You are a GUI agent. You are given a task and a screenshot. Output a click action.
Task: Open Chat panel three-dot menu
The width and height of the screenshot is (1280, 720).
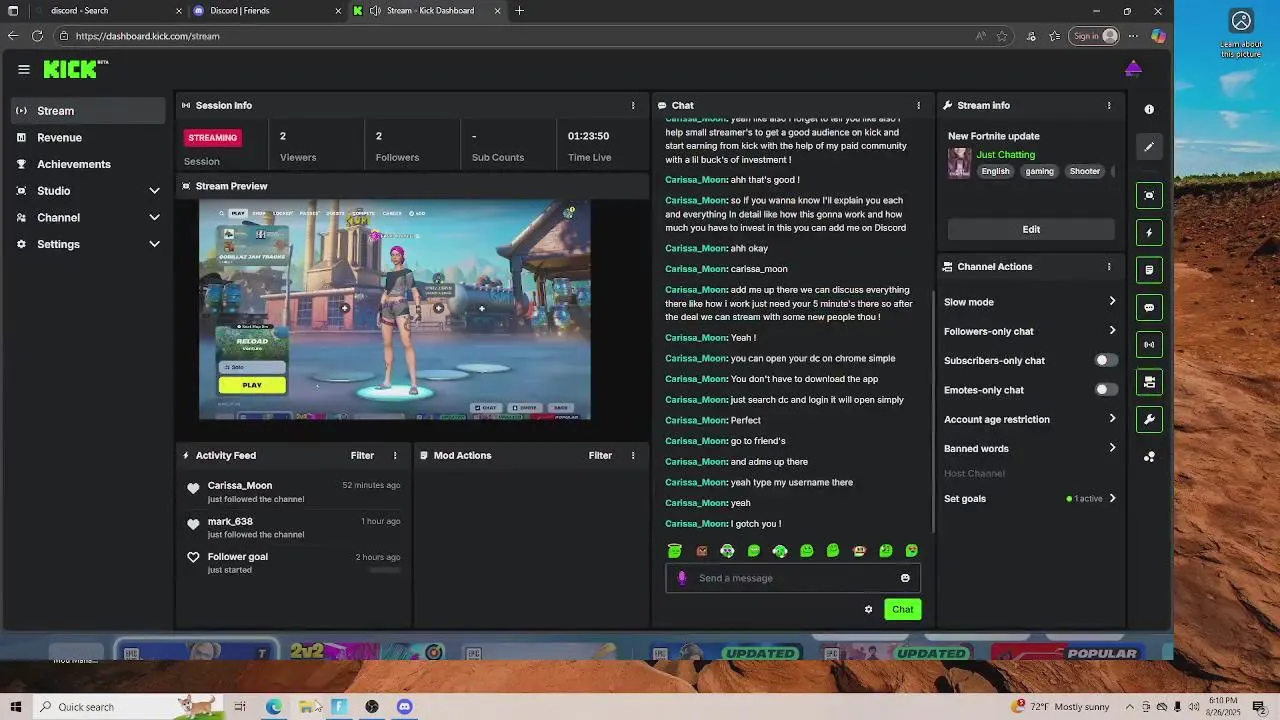pos(919,105)
